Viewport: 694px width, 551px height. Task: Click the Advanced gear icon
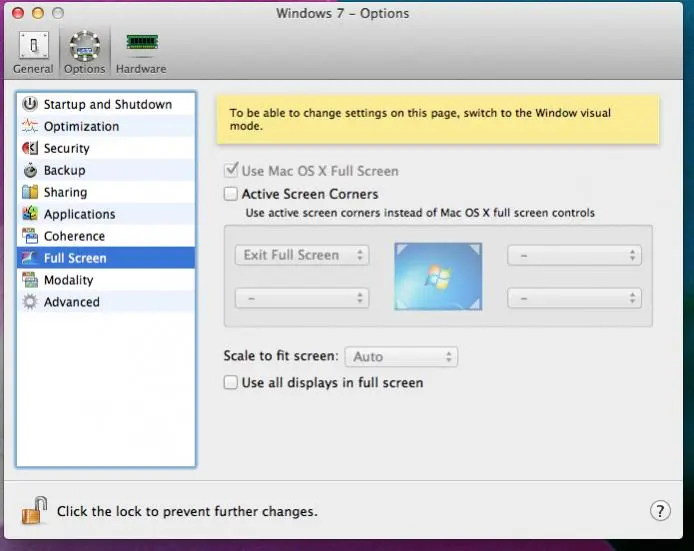[x=30, y=302]
